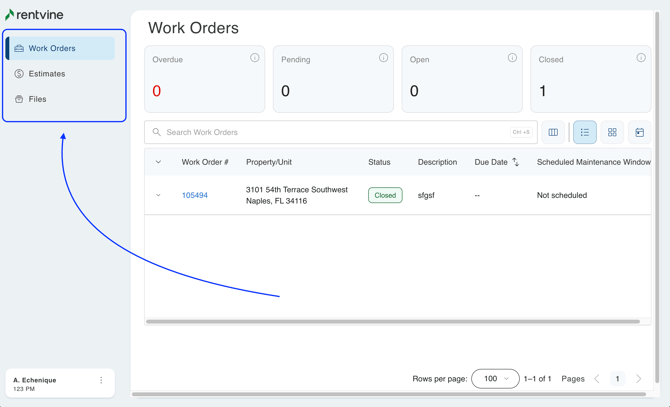Switch to calendar view
Screen dimensions: 670x407
point(640,132)
